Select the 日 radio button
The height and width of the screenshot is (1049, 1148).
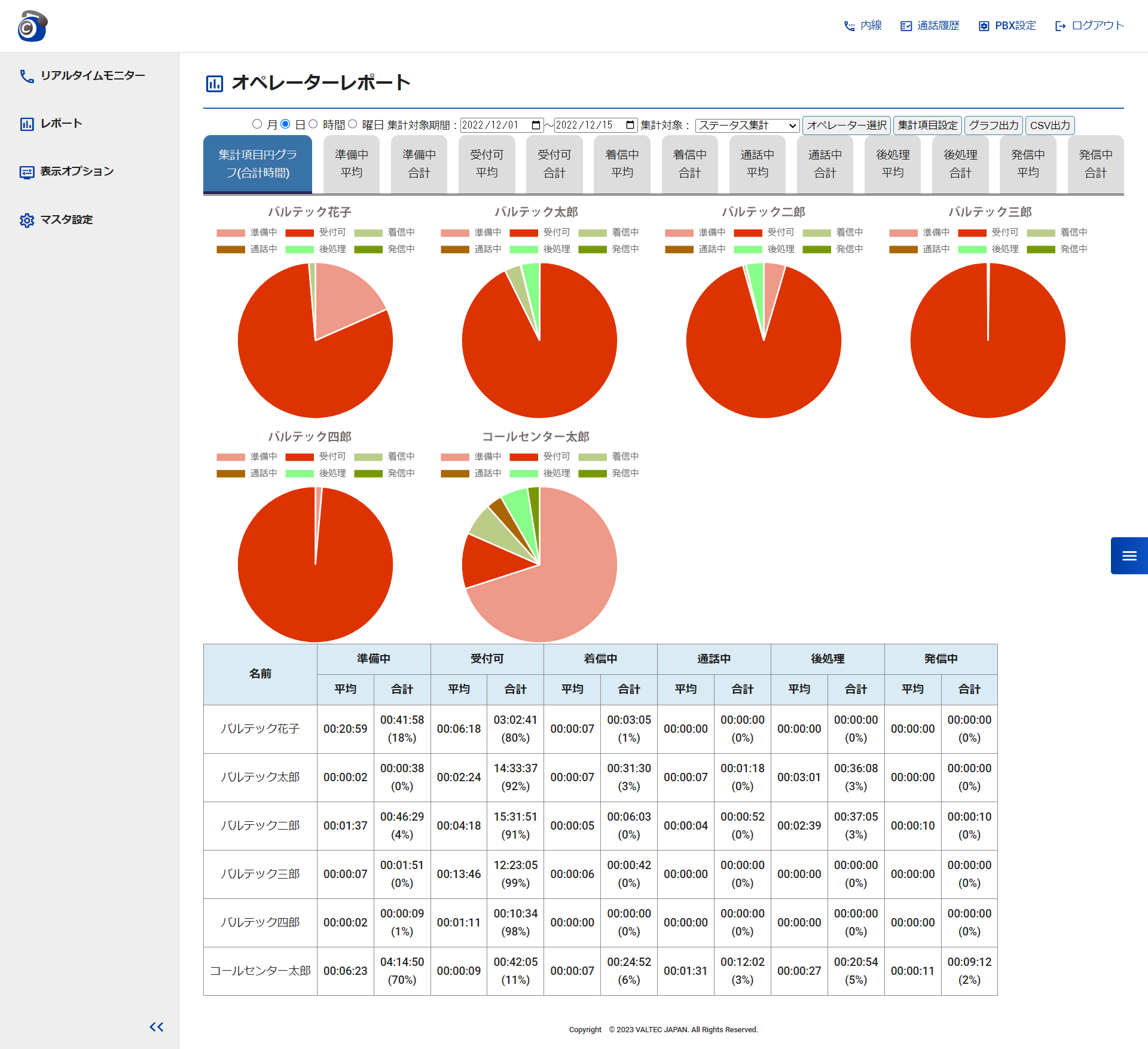click(x=285, y=124)
